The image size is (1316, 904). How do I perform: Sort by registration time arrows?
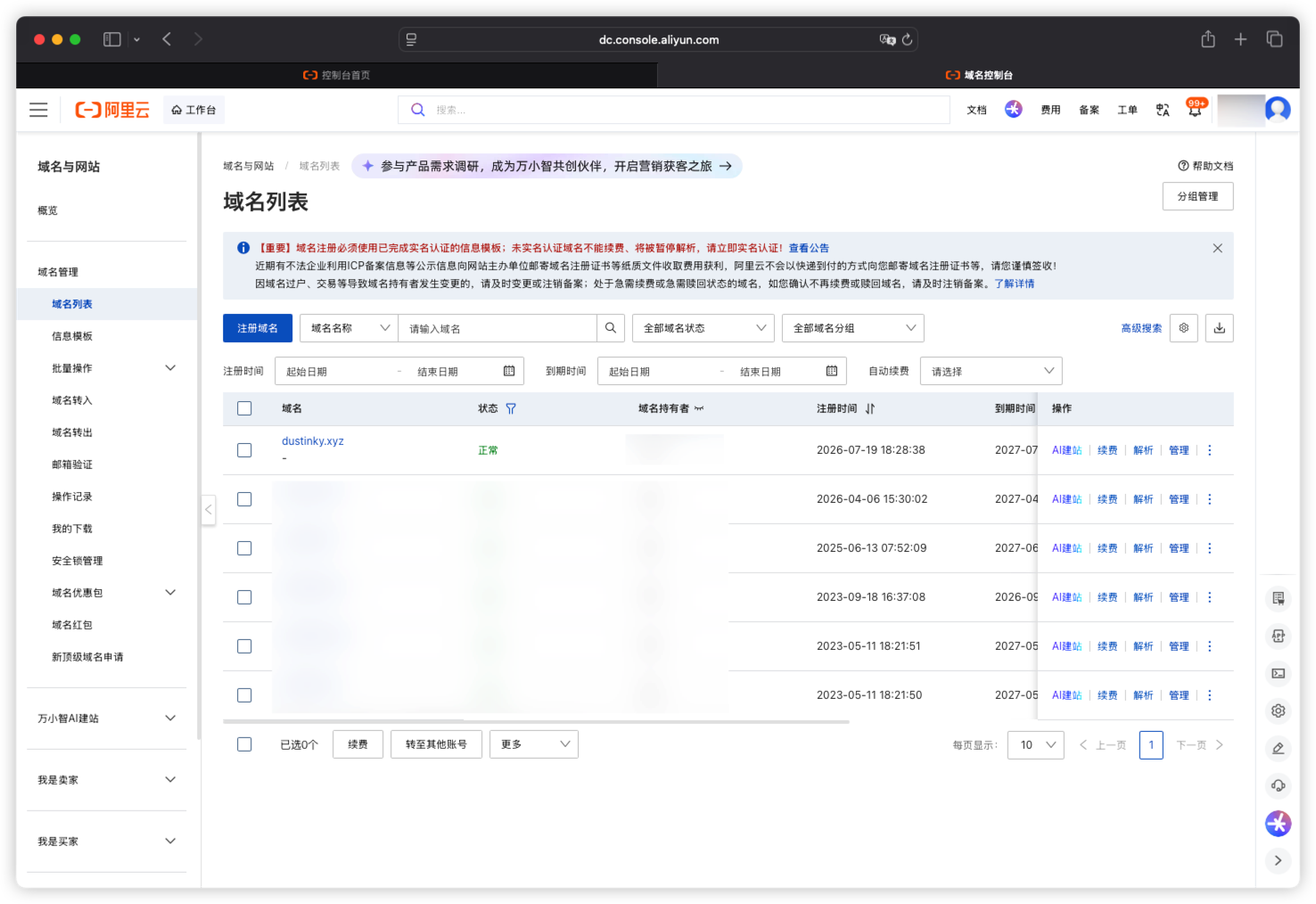(870, 408)
